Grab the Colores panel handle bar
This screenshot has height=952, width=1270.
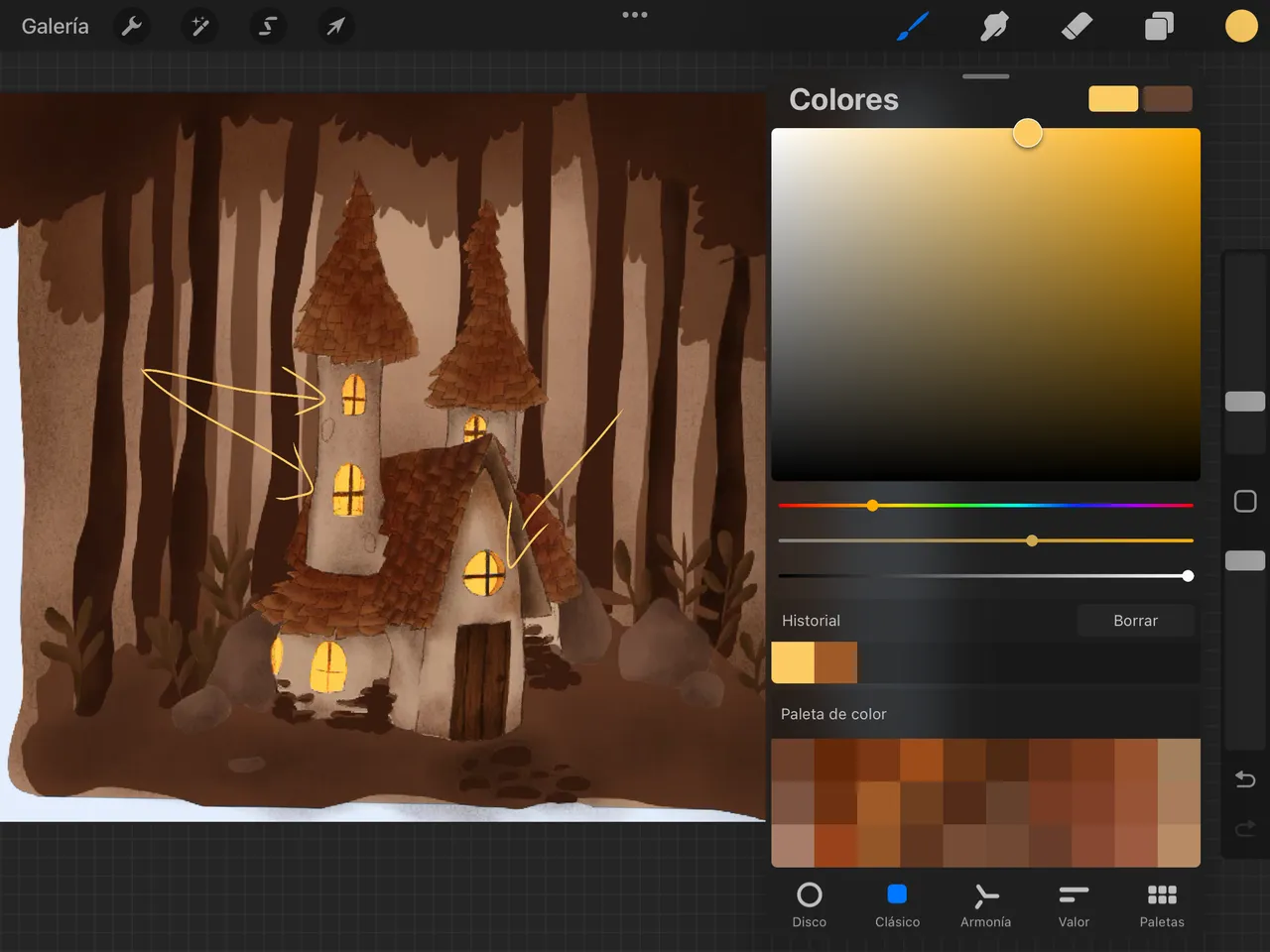(986, 76)
